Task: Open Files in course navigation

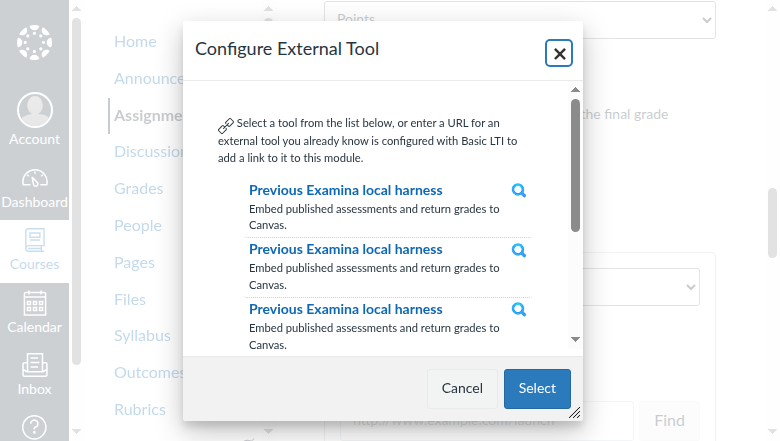Action: pyautogui.click(x=130, y=299)
